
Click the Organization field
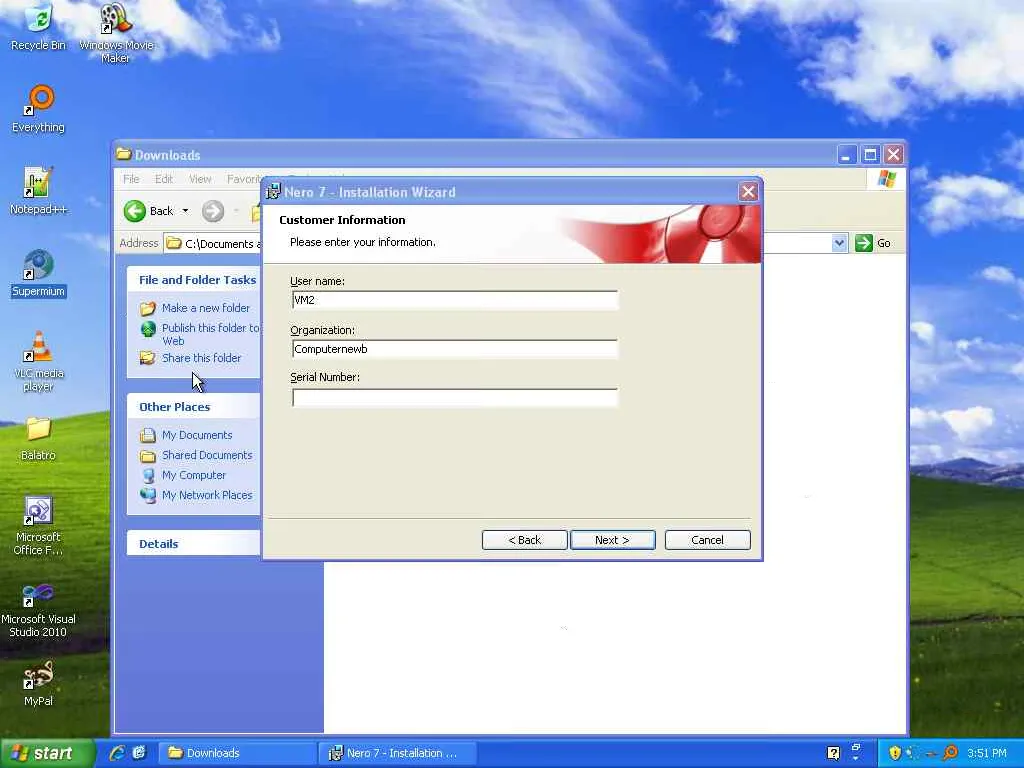(455, 349)
